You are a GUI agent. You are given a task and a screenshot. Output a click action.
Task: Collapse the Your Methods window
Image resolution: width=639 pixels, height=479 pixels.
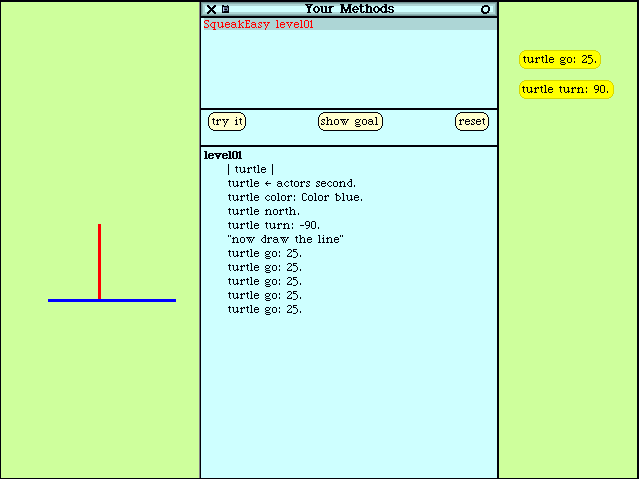485,9
